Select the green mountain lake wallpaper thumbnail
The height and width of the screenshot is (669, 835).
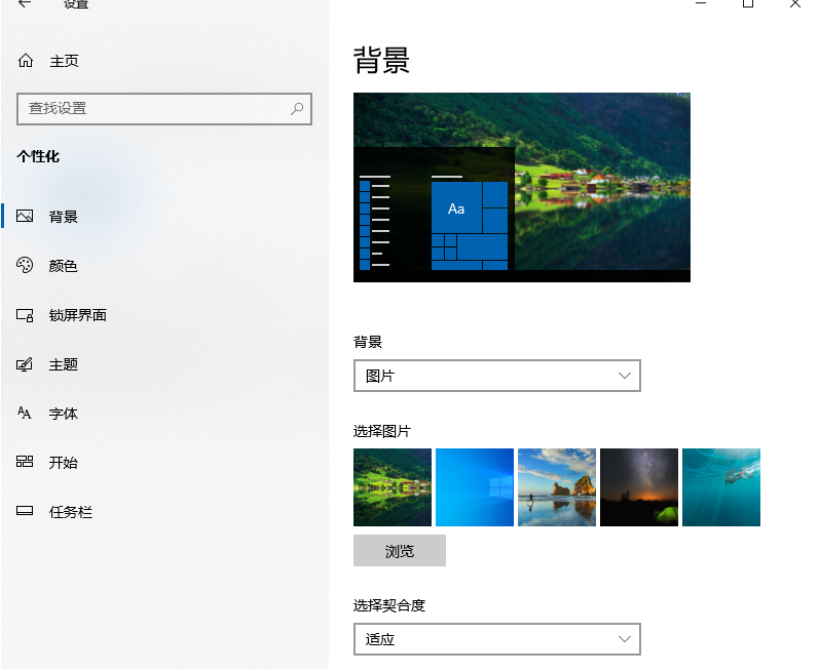(392, 486)
